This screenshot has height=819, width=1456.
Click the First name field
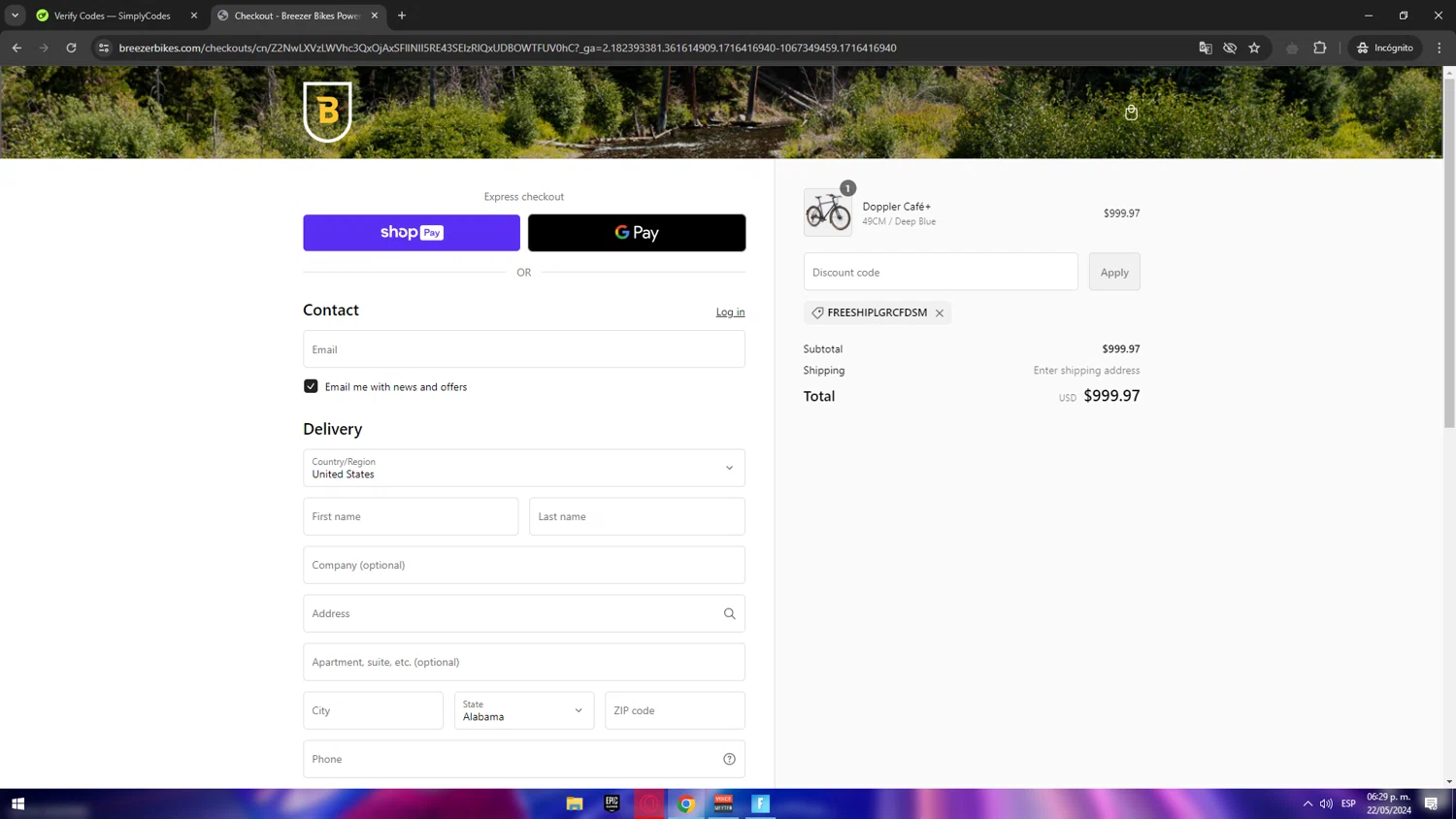pyautogui.click(x=411, y=516)
